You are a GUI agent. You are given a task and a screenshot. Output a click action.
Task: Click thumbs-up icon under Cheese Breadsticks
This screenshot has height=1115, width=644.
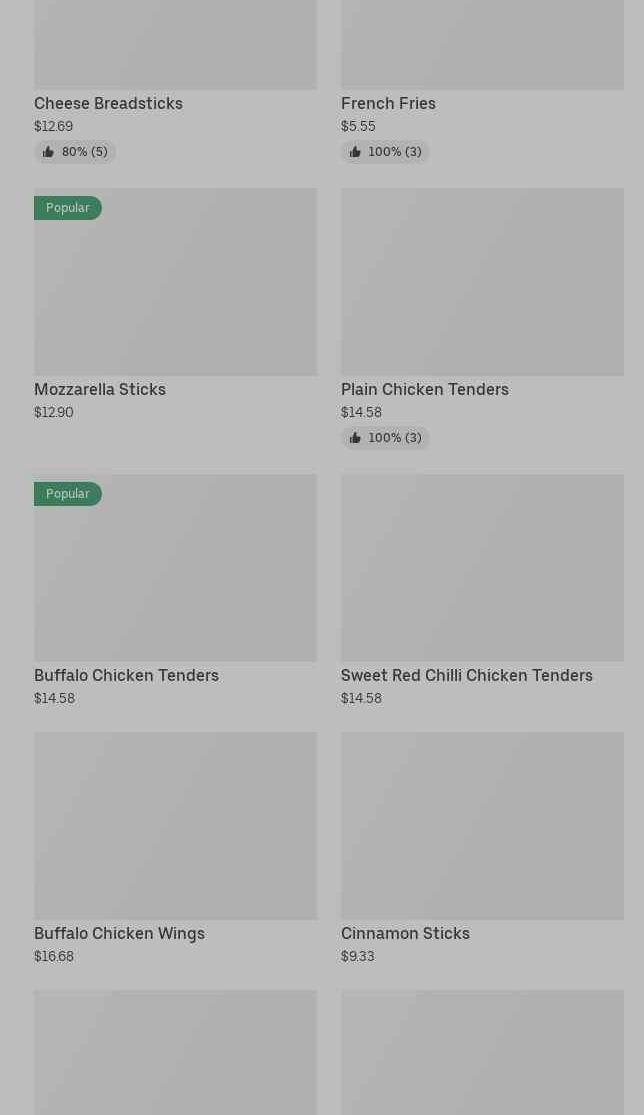48,152
